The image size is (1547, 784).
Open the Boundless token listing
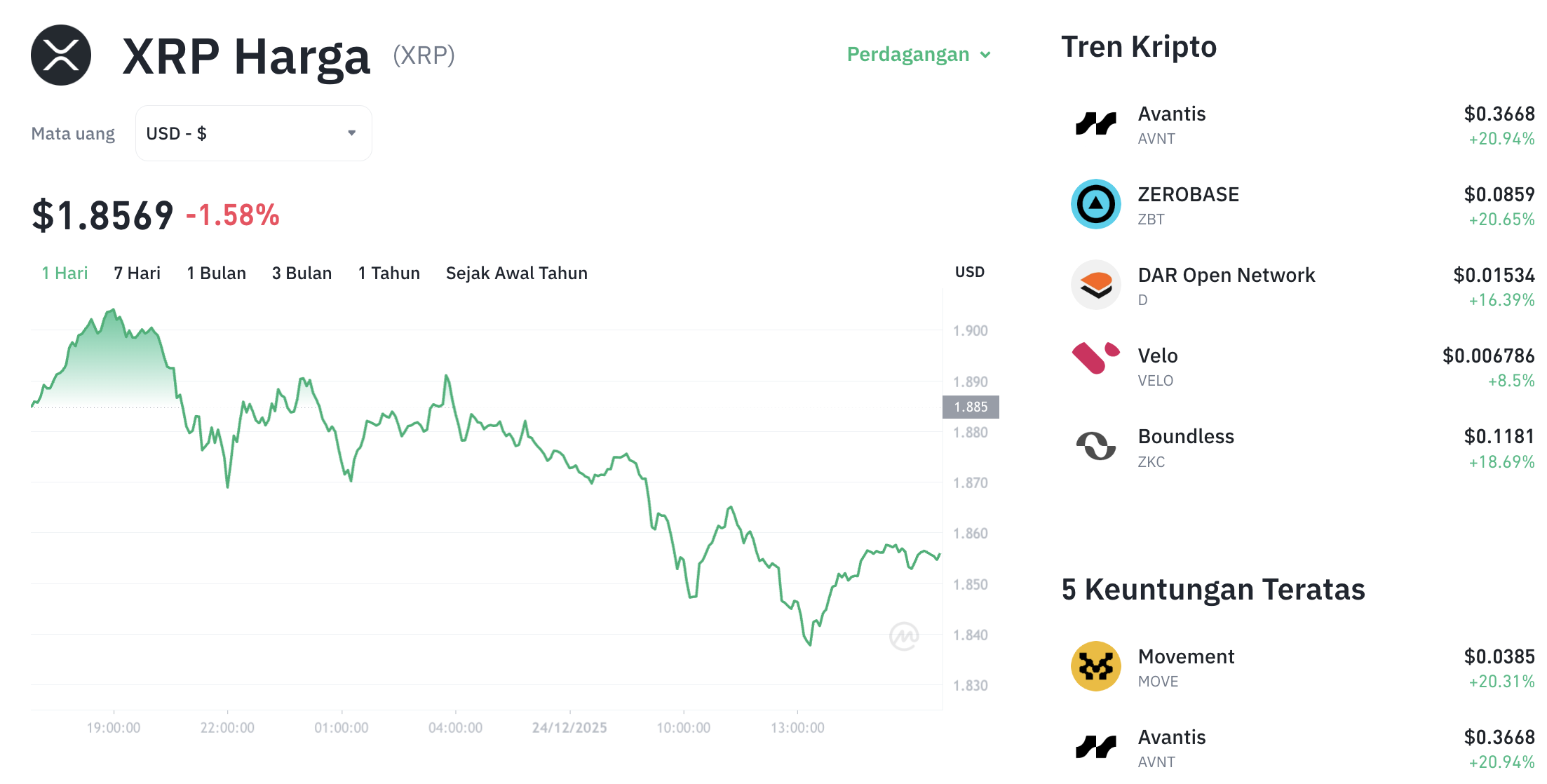pyautogui.click(x=1185, y=435)
